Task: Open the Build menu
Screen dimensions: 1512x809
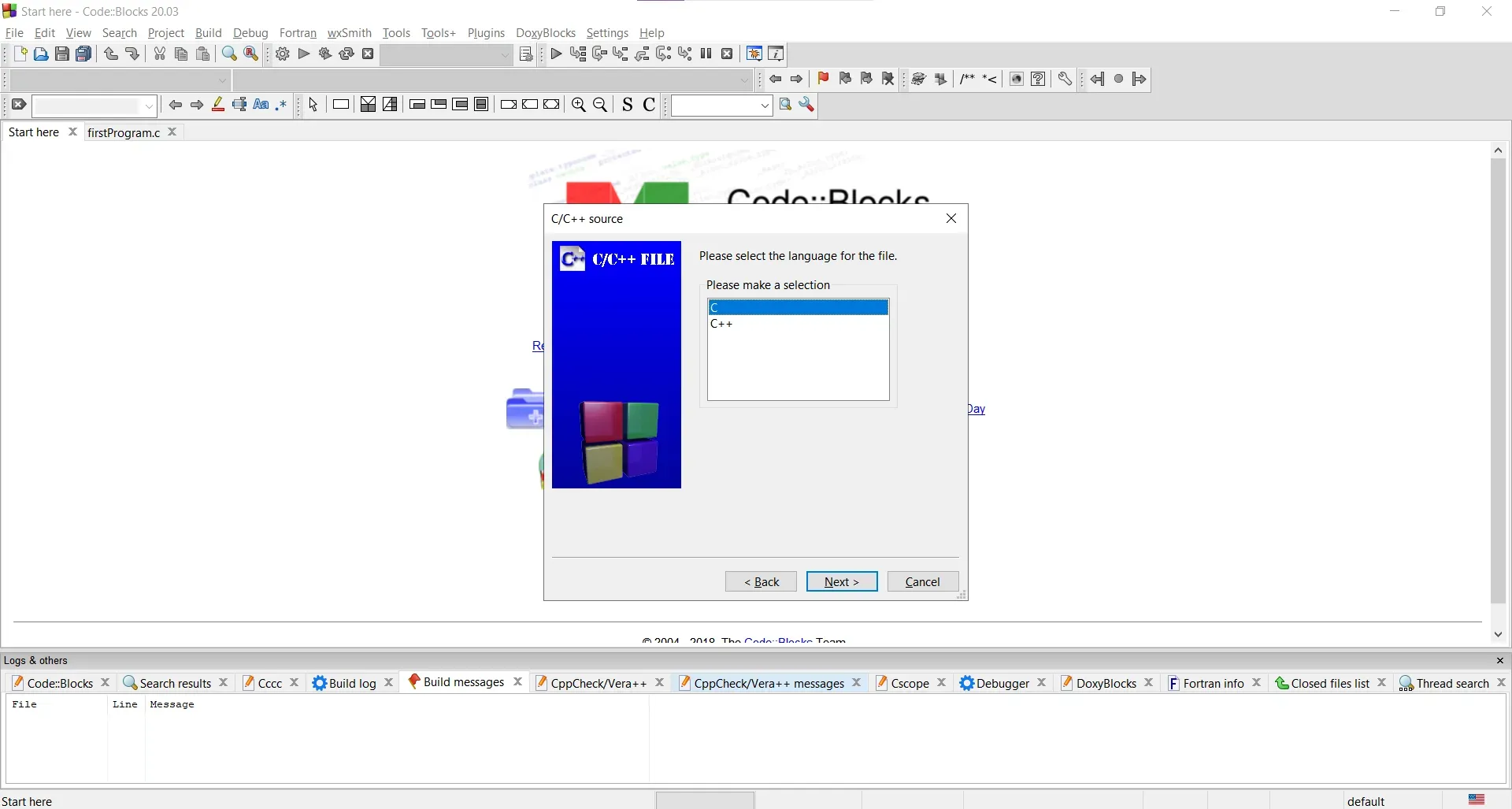Action: (x=209, y=33)
